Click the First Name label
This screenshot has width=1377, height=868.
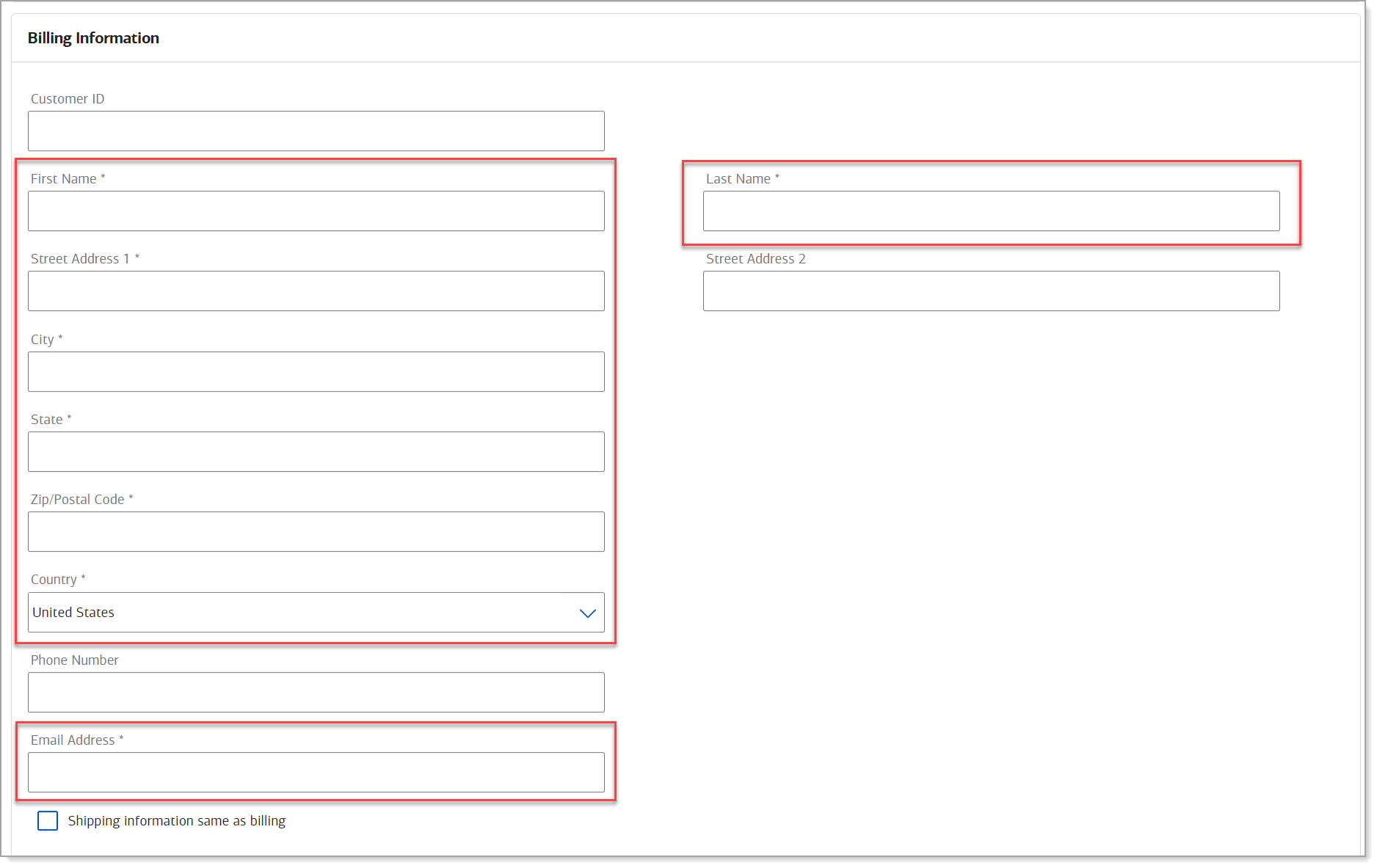64,178
